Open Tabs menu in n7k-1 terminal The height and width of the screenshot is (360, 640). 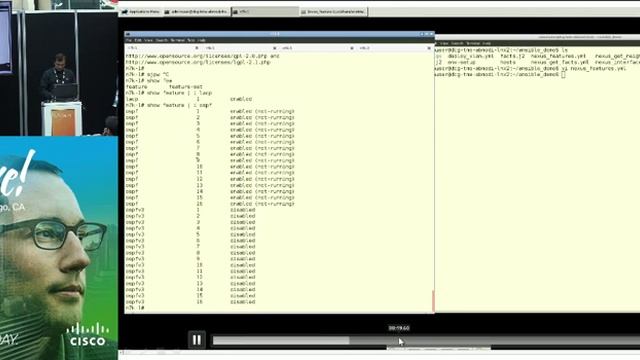click(x=191, y=40)
